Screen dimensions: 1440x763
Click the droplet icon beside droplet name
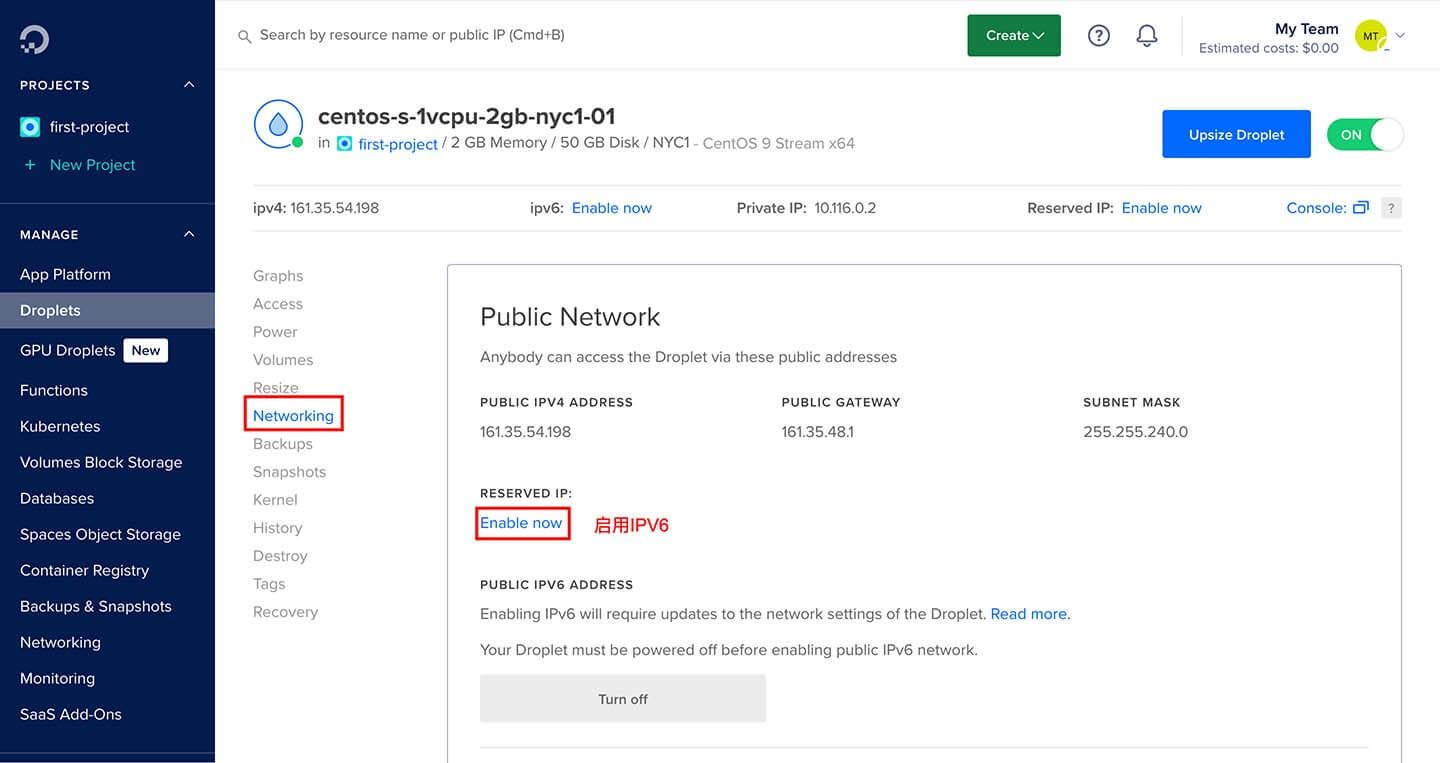point(278,124)
